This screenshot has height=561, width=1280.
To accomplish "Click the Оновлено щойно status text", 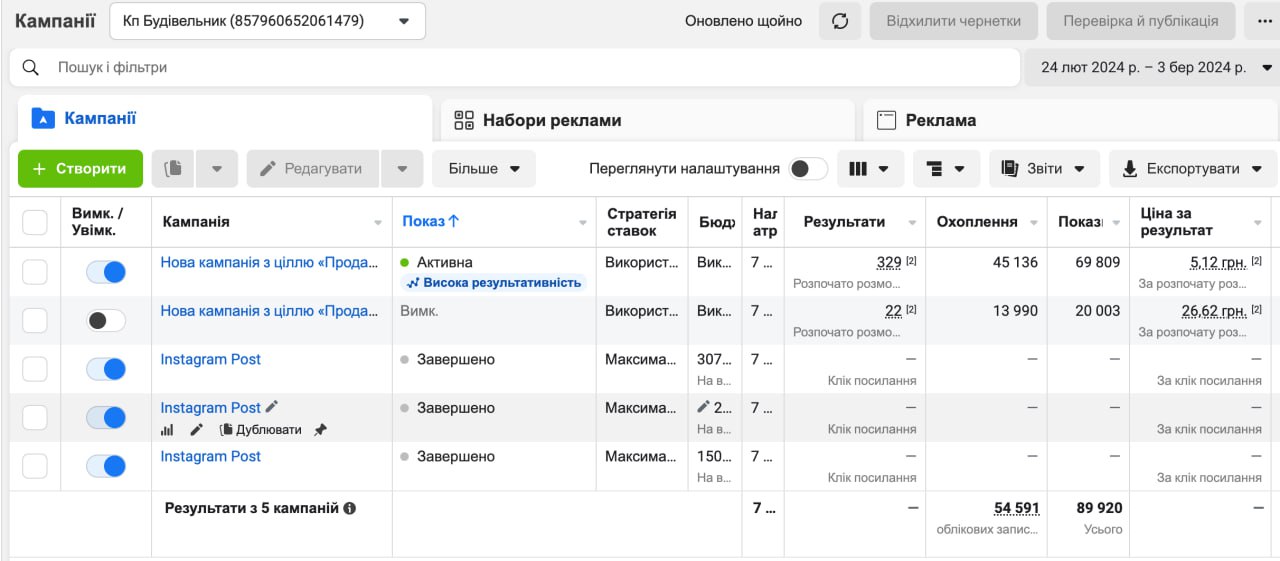I will tap(743, 21).
